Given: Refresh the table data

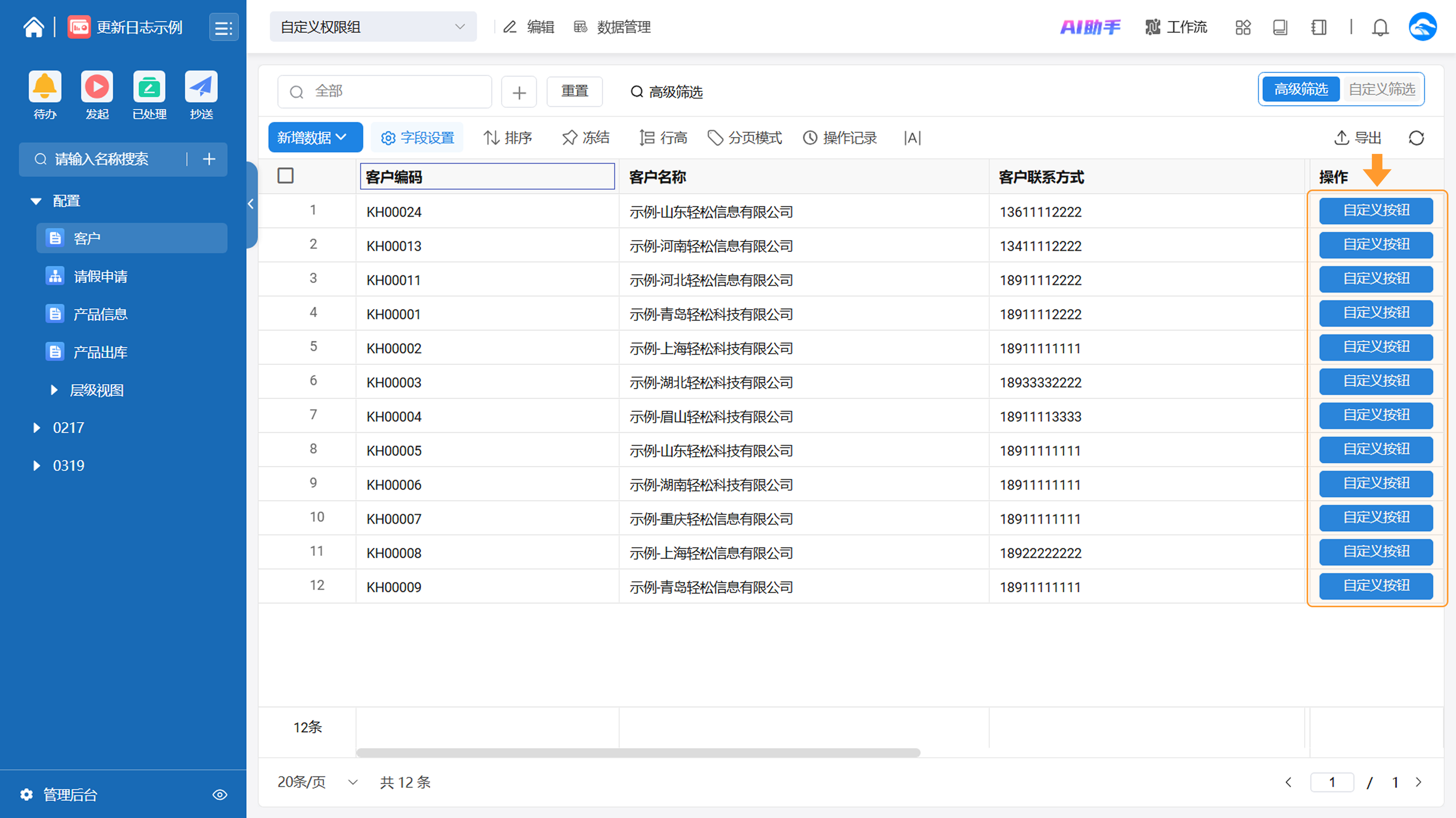Looking at the screenshot, I should click(1417, 138).
